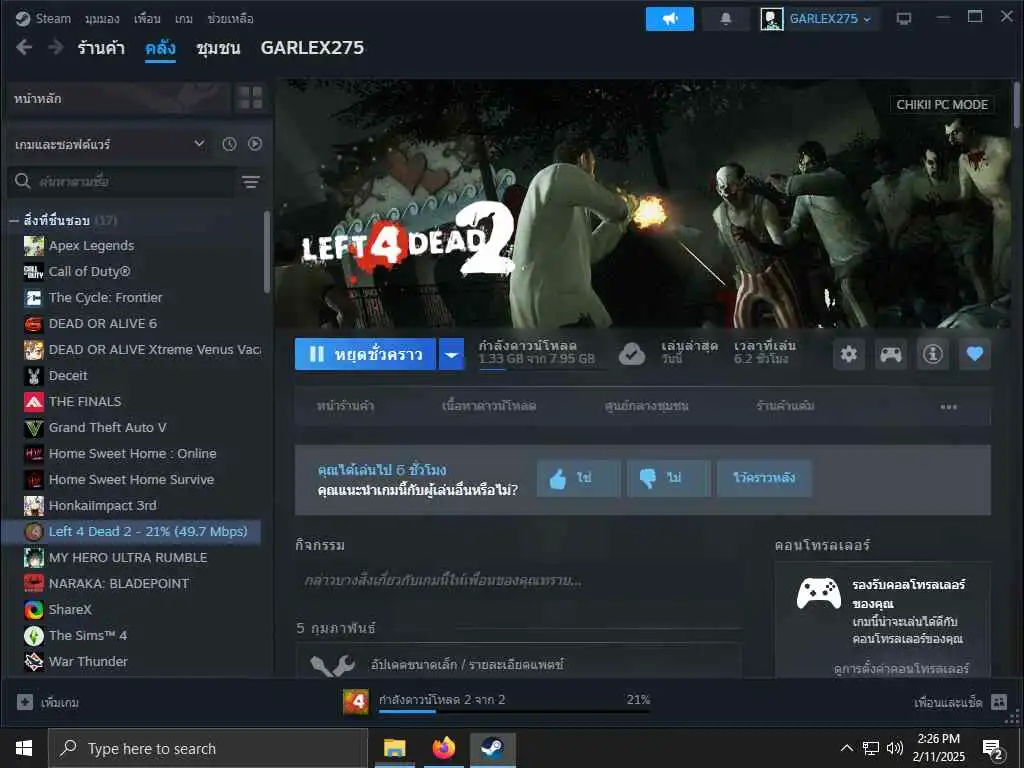1024x768 pixels.
Task: Click the cloud sync status icon
Action: coord(632,354)
